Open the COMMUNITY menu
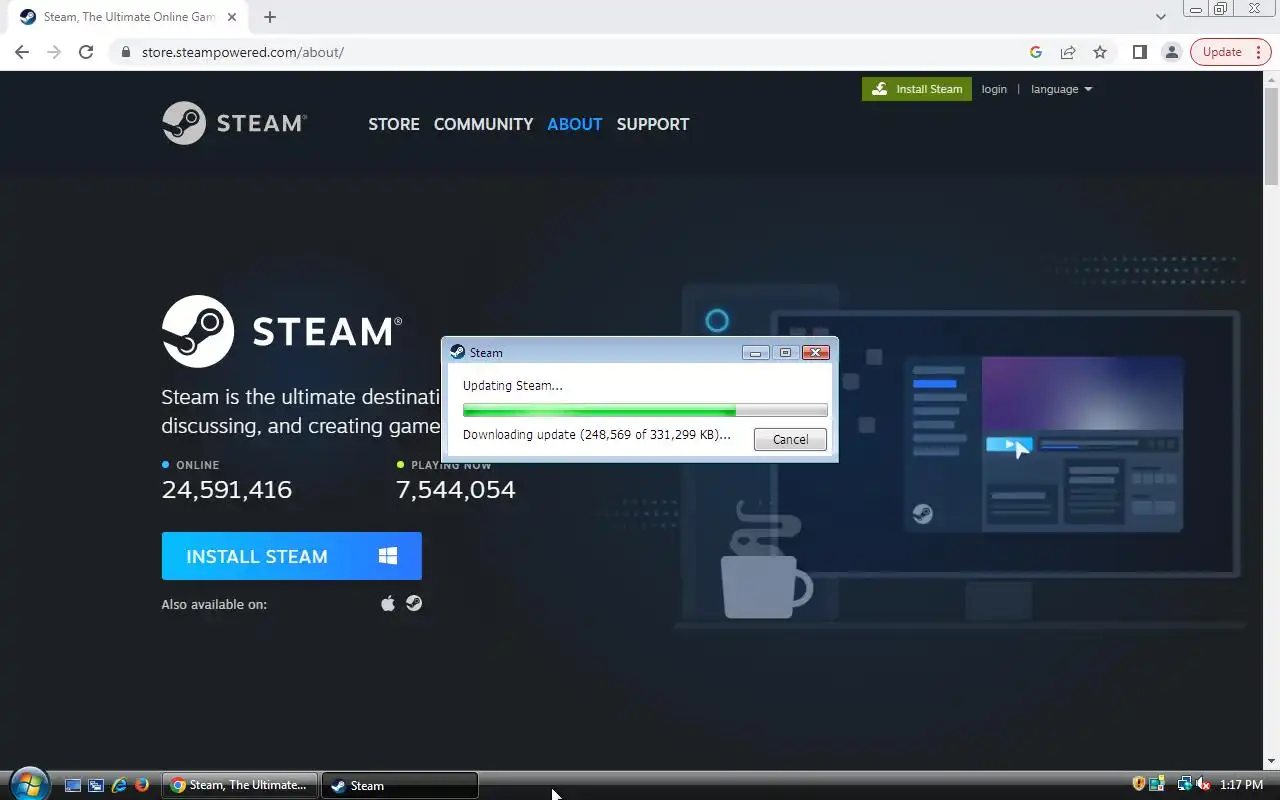1280x800 pixels. coord(483,124)
